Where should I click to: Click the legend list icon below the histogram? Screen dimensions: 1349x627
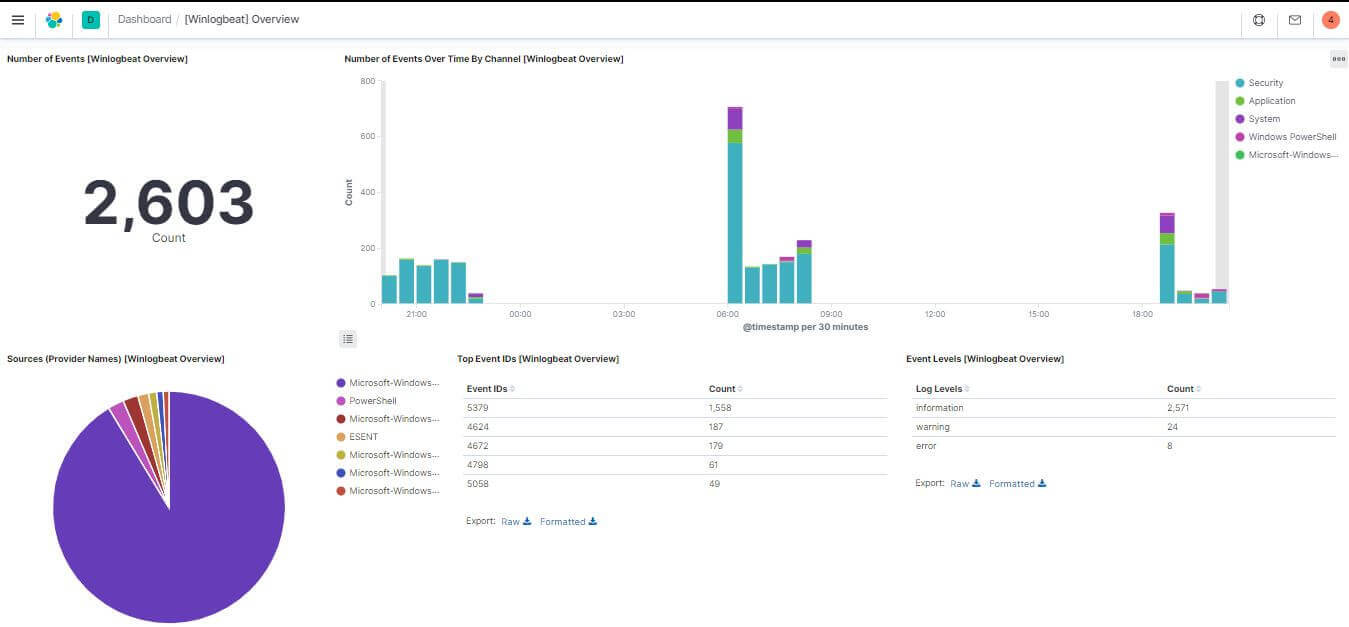[x=348, y=339]
